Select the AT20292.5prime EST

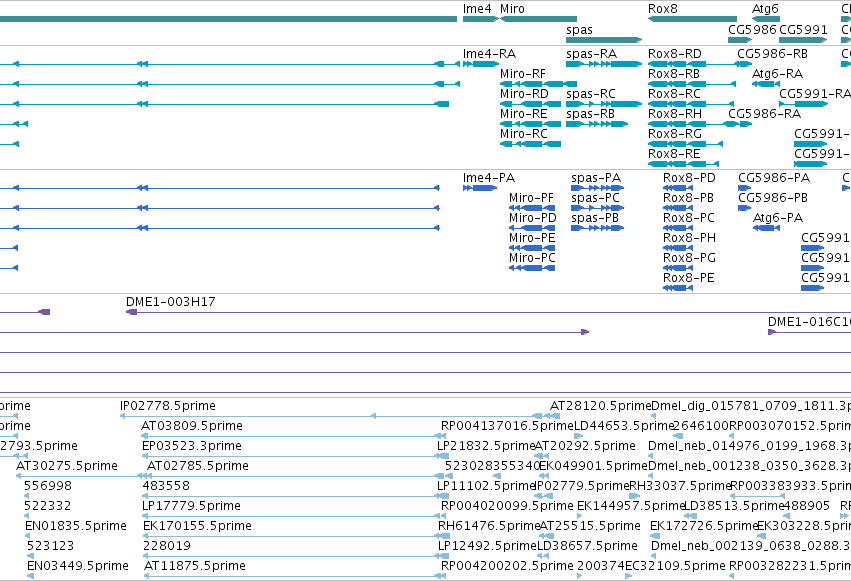pyautogui.click(x=585, y=446)
